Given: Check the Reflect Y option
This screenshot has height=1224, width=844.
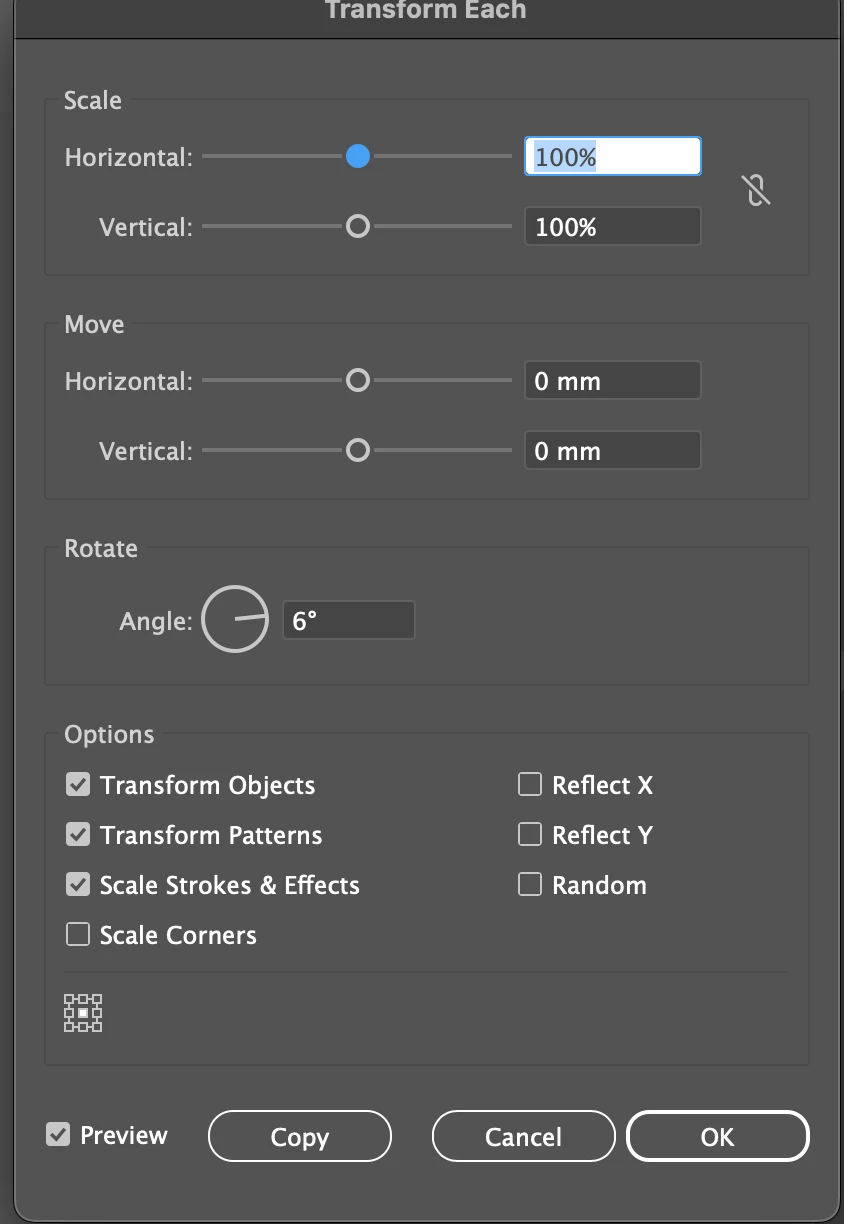Looking at the screenshot, I should (530, 835).
